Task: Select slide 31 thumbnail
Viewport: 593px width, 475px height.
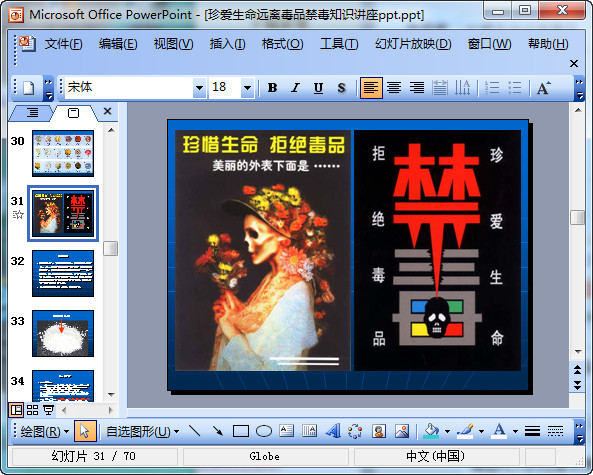Action: (x=63, y=213)
